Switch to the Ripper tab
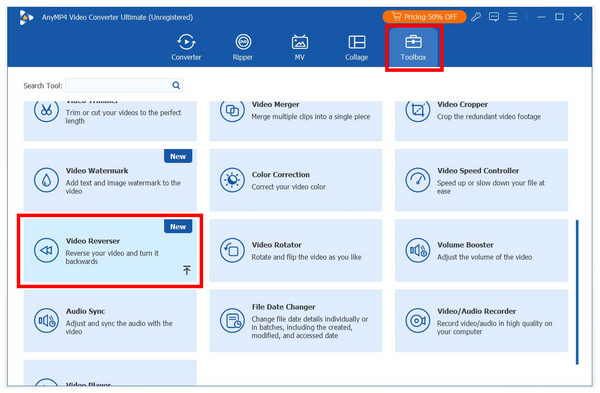Viewport: 600px width, 393px height. coord(243,47)
